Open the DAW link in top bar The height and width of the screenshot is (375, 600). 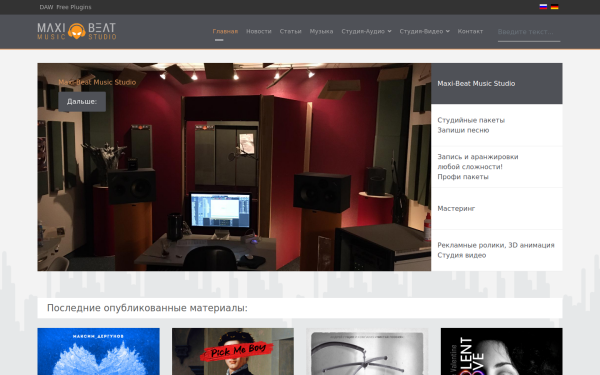[x=46, y=7]
